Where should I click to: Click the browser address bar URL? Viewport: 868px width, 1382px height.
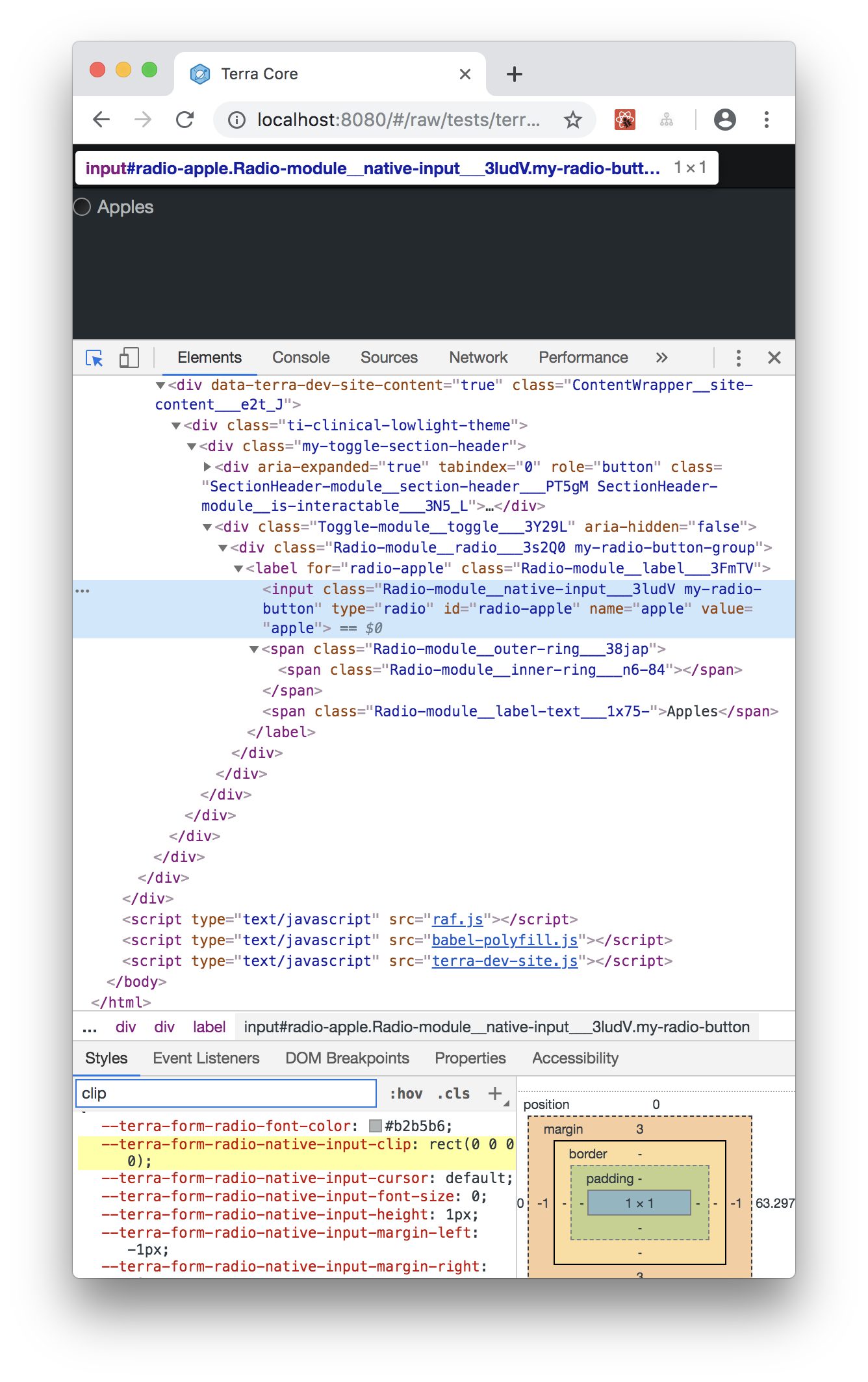tap(398, 120)
